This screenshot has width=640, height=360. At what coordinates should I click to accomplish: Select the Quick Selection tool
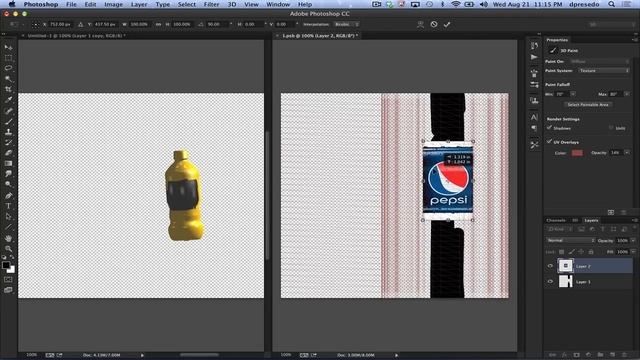pos(8,79)
